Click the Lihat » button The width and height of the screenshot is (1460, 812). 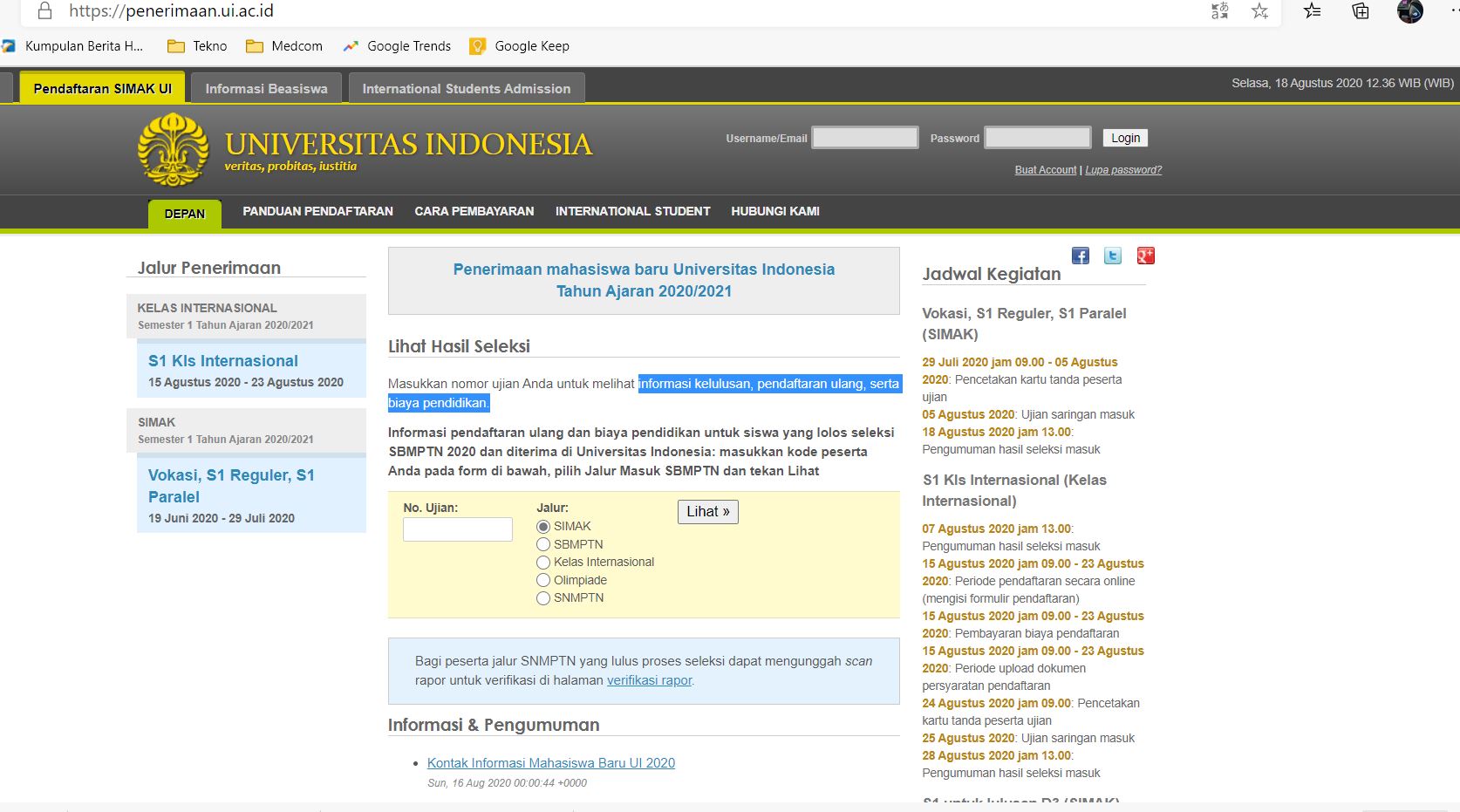708,512
